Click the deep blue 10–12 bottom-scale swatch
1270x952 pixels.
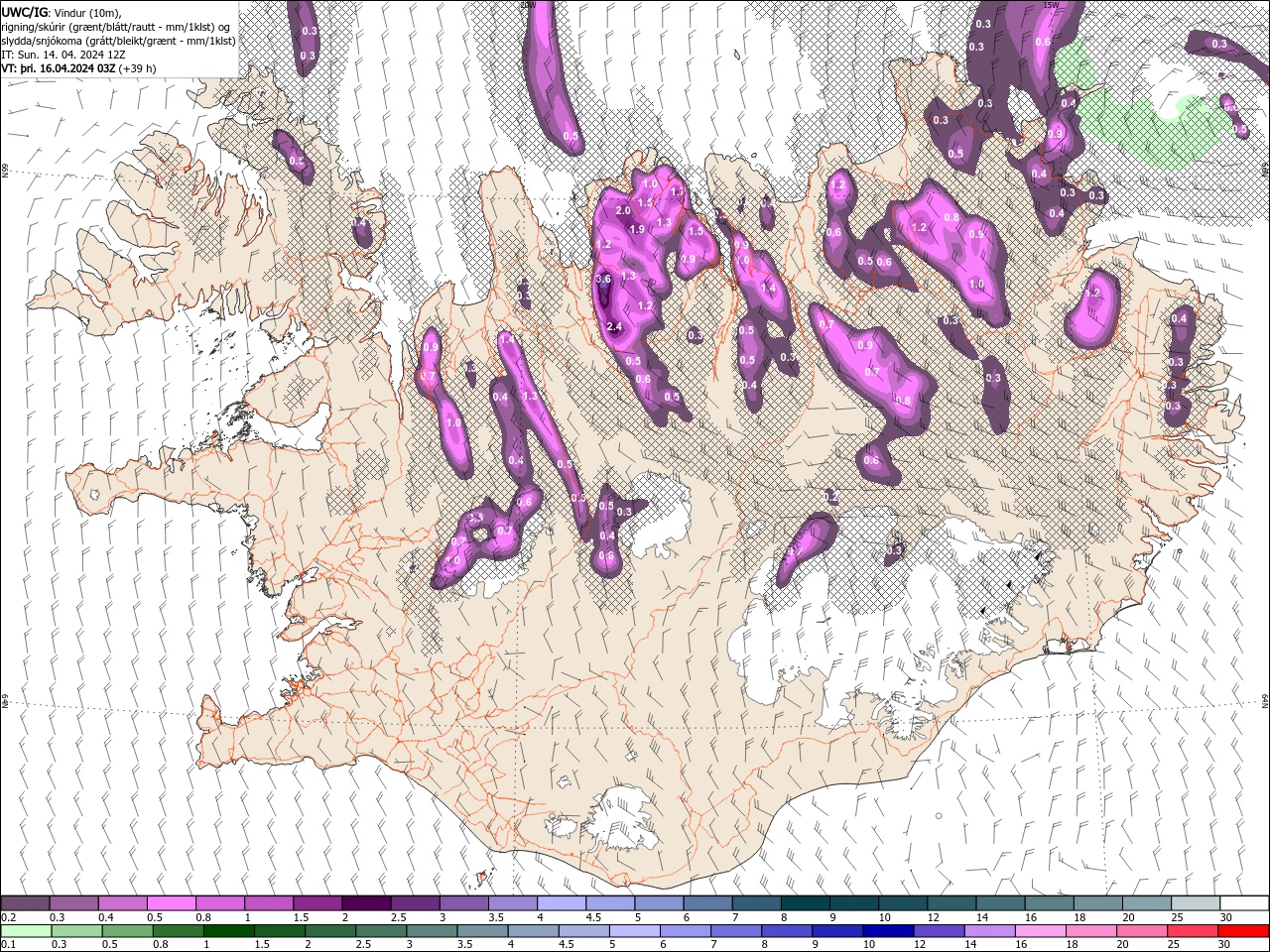[x=886, y=931]
